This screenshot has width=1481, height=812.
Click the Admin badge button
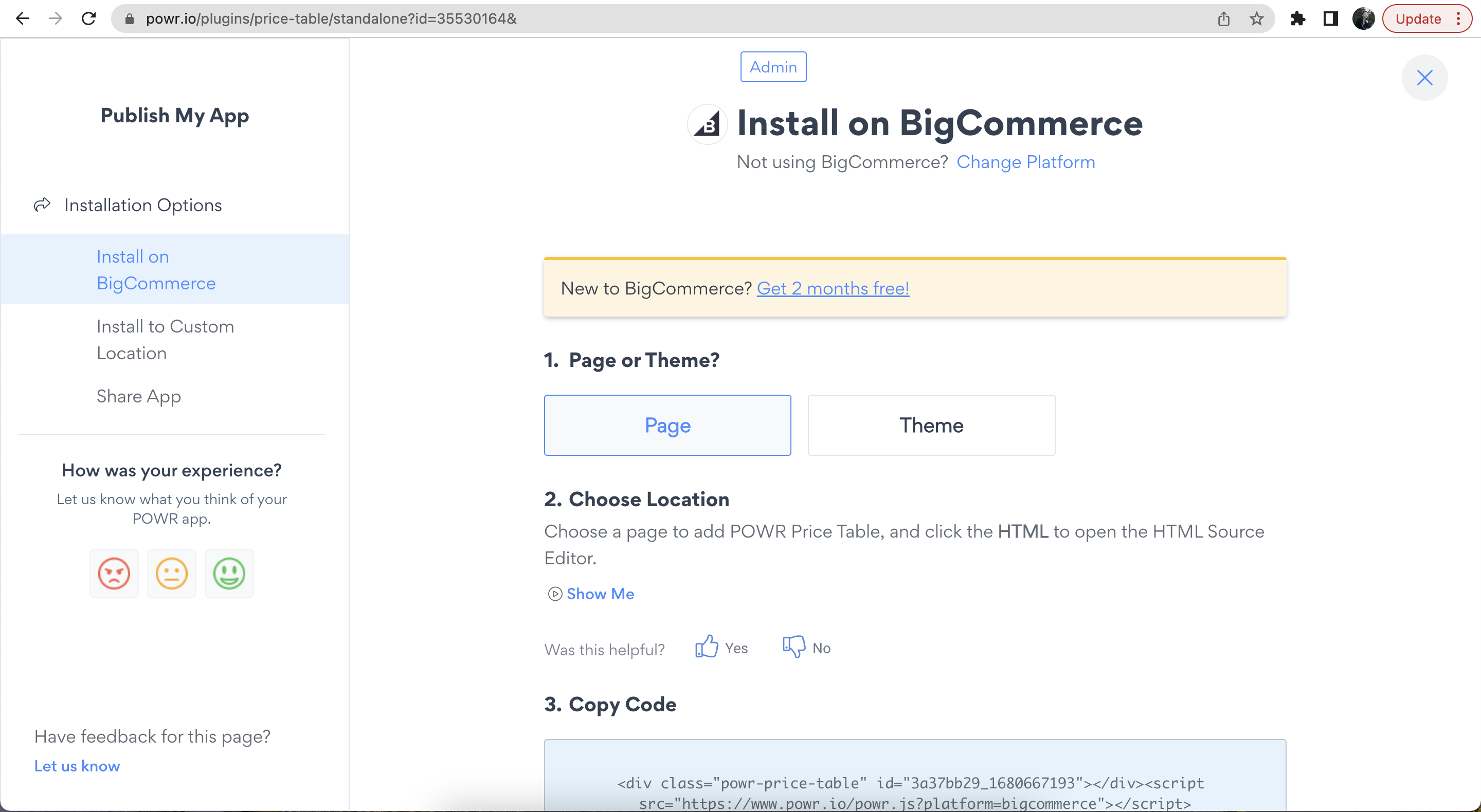click(x=773, y=67)
